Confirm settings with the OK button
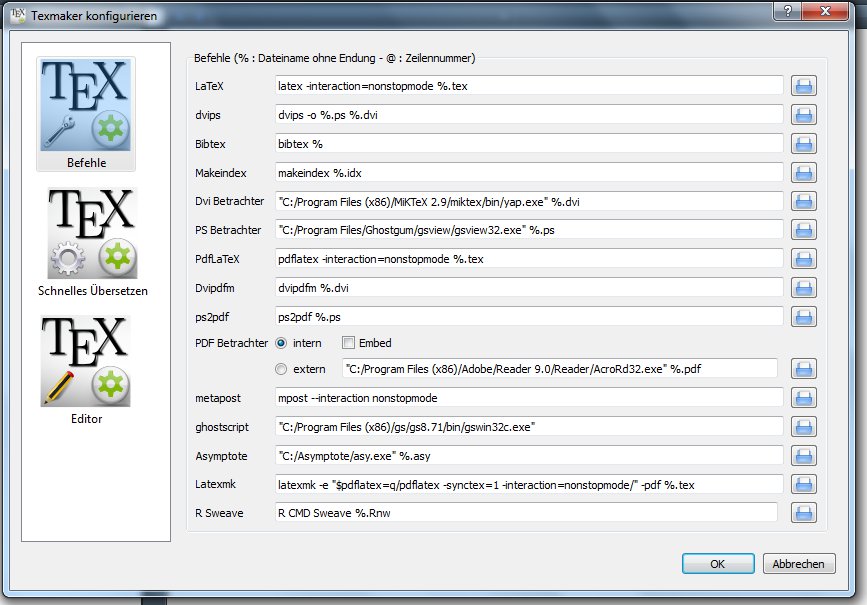867x605 pixels. 718,564
